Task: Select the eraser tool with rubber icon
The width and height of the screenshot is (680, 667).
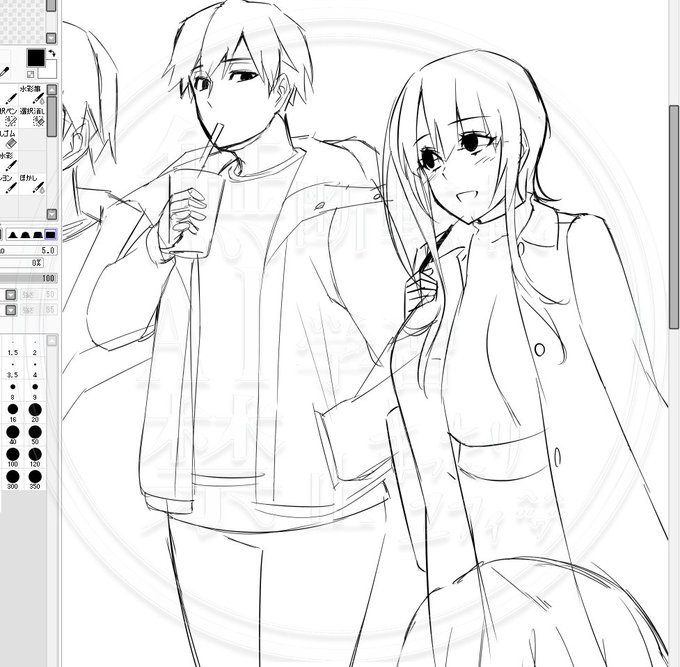Action: 9,139
